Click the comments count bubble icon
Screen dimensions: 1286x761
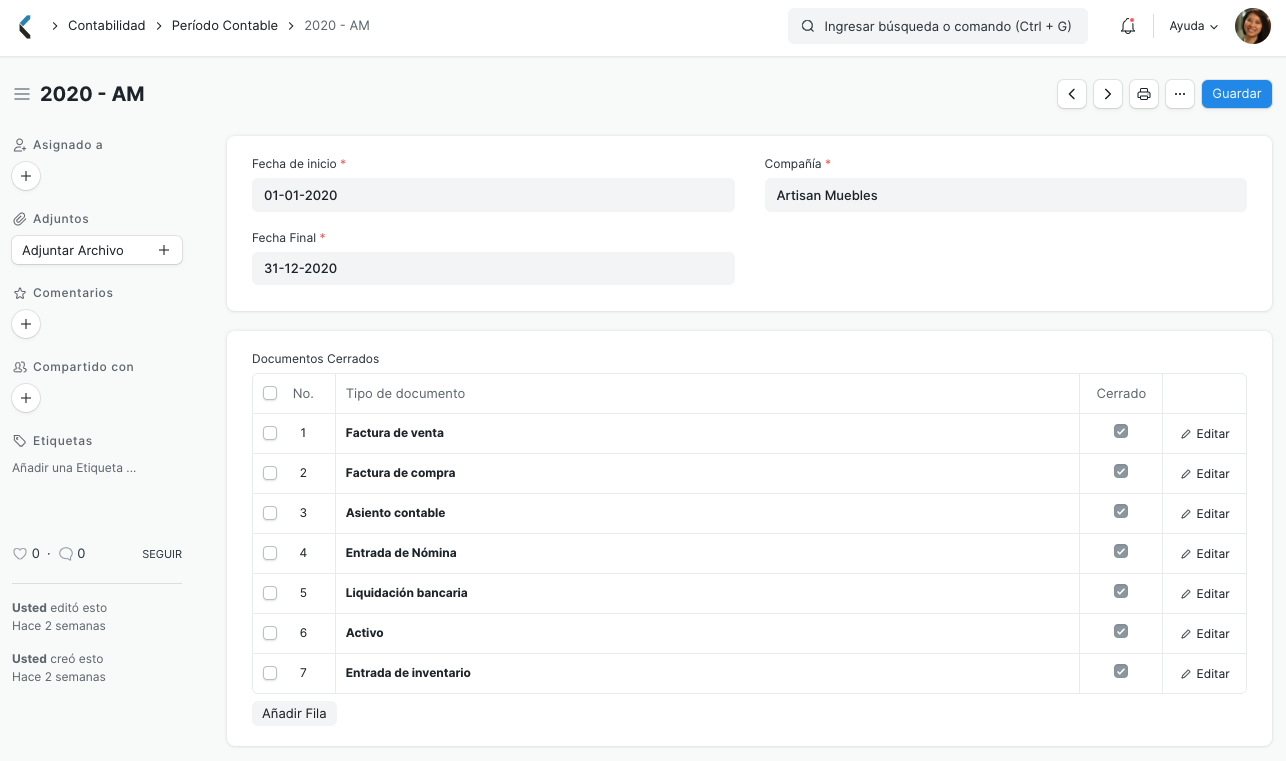click(65, 554)
